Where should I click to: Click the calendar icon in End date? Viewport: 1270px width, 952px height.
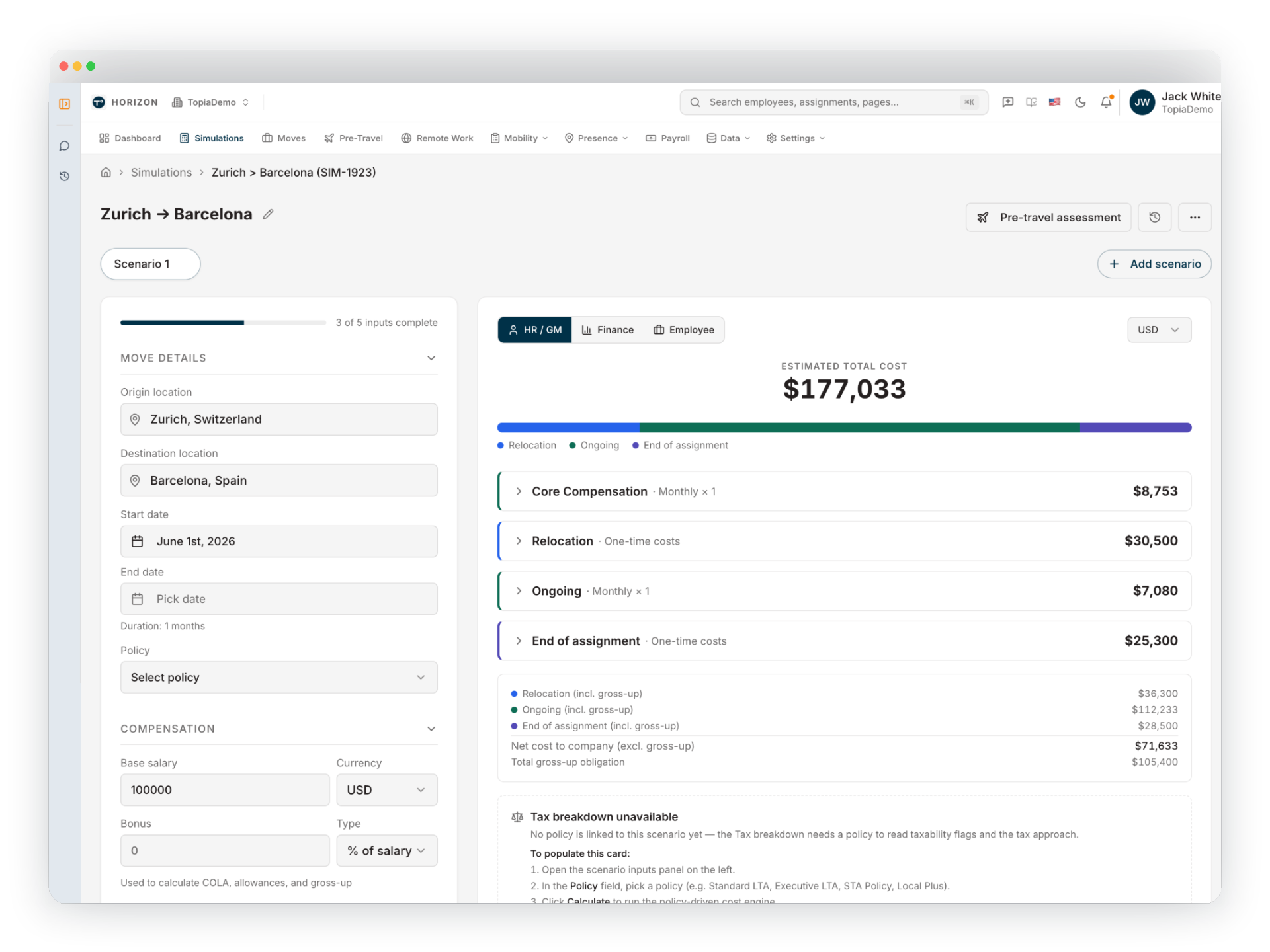[138, 599]
